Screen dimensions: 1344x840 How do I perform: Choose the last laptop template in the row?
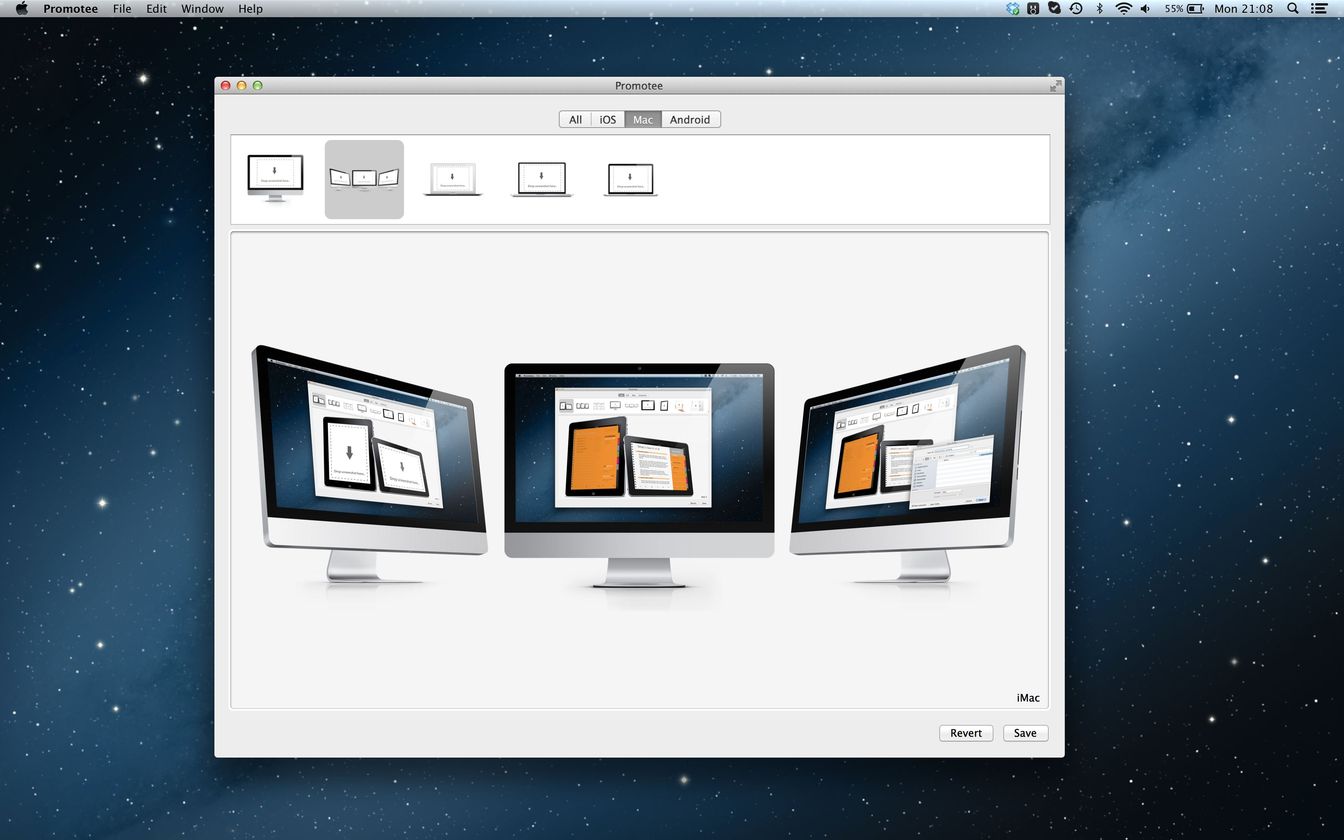pyautogui.click(x=631, y=180)
